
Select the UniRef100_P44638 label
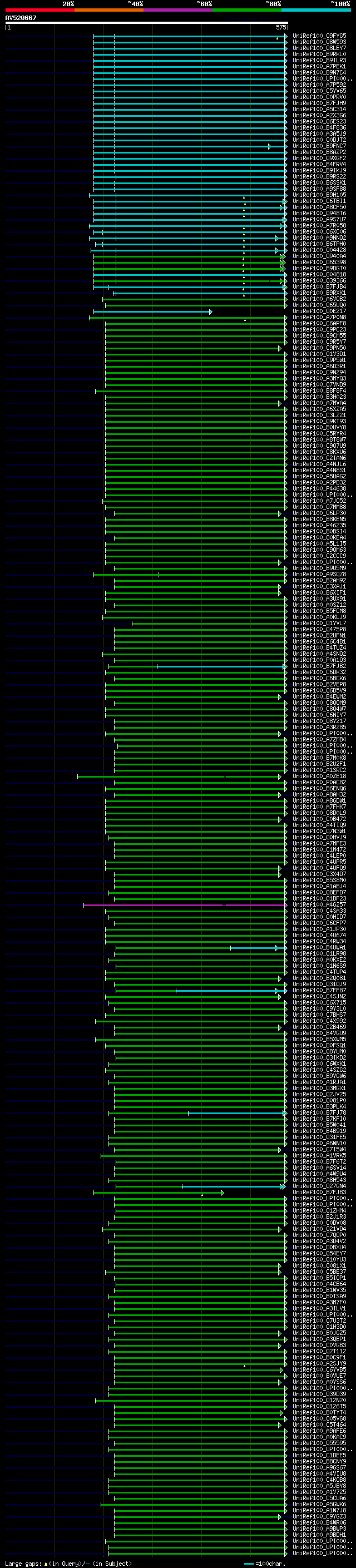point(319,489)
